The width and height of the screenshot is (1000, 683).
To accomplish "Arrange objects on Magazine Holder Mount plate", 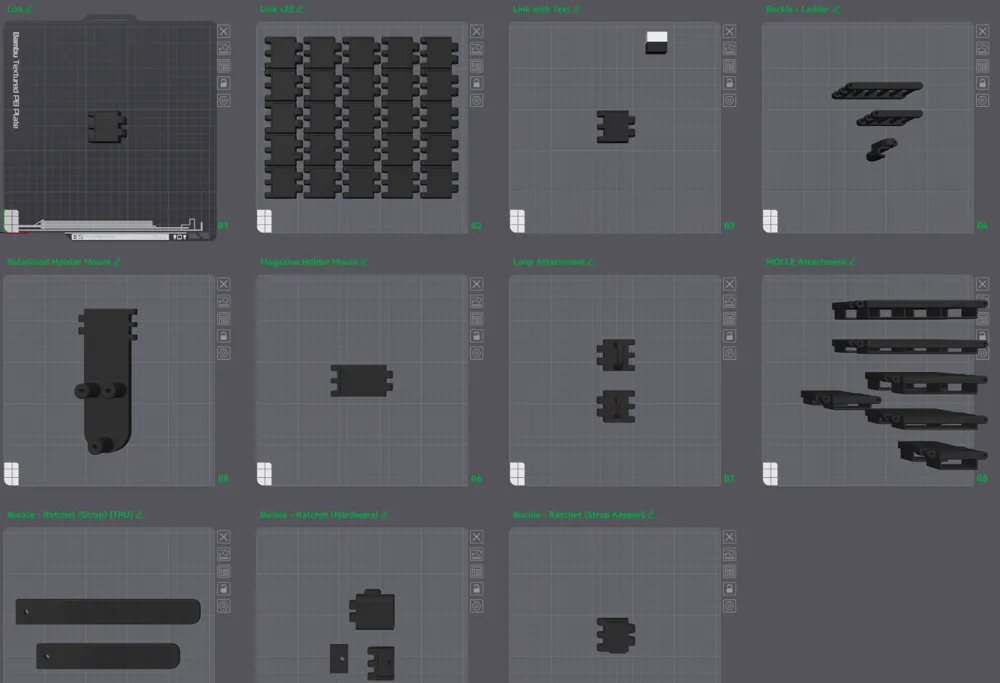I will pyautogui.click(x=476, y=318).
